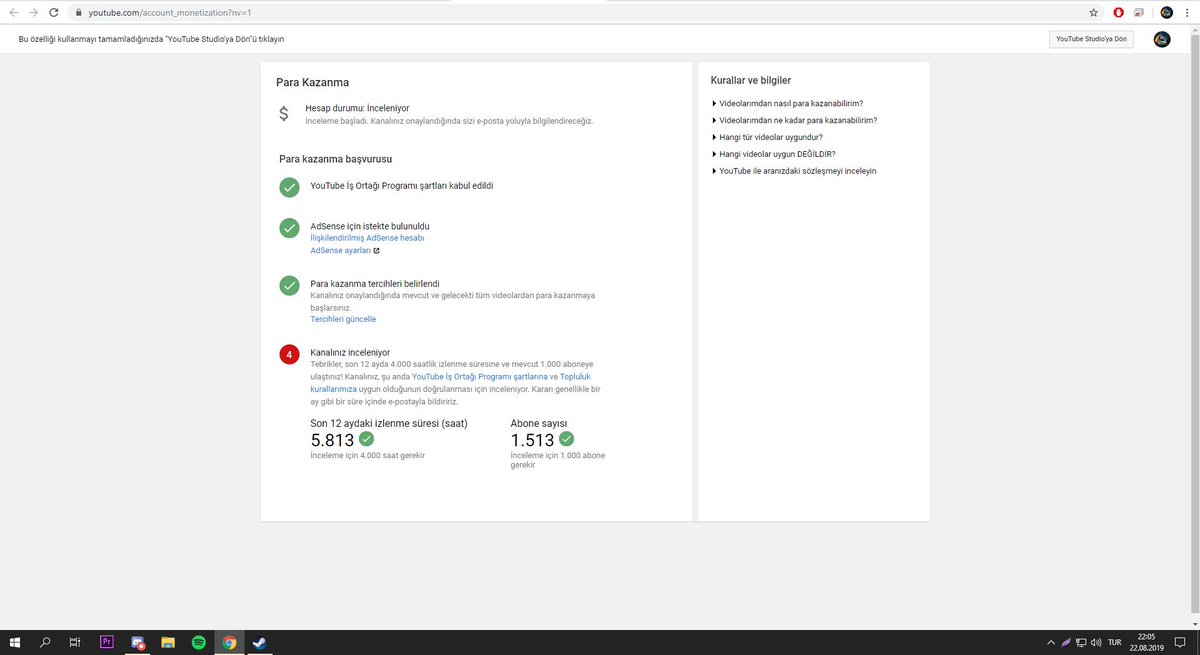This screenshot has height=655, width=1200.
Task: Go back using the browser back arrow
Action: pyautogui.click(x=13, y=13)
